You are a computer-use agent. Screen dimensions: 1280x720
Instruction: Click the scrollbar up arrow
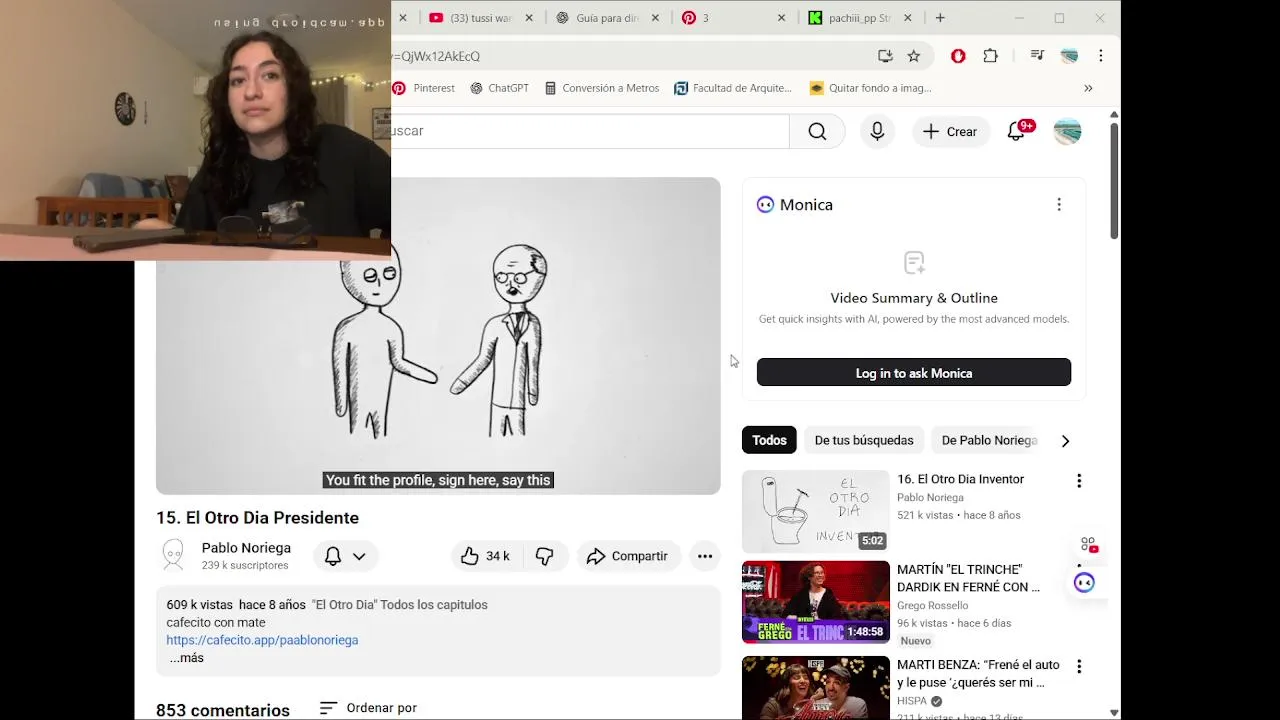pos(1114,114)
